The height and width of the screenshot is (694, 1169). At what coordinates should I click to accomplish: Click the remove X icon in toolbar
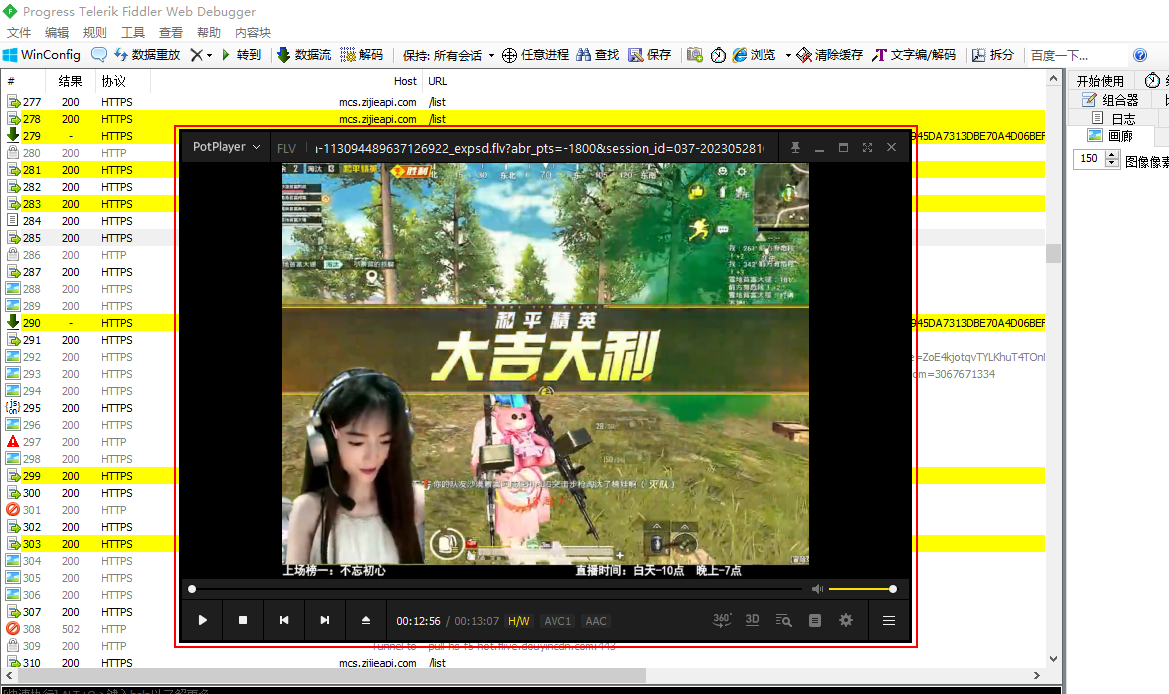pos(196,54)
